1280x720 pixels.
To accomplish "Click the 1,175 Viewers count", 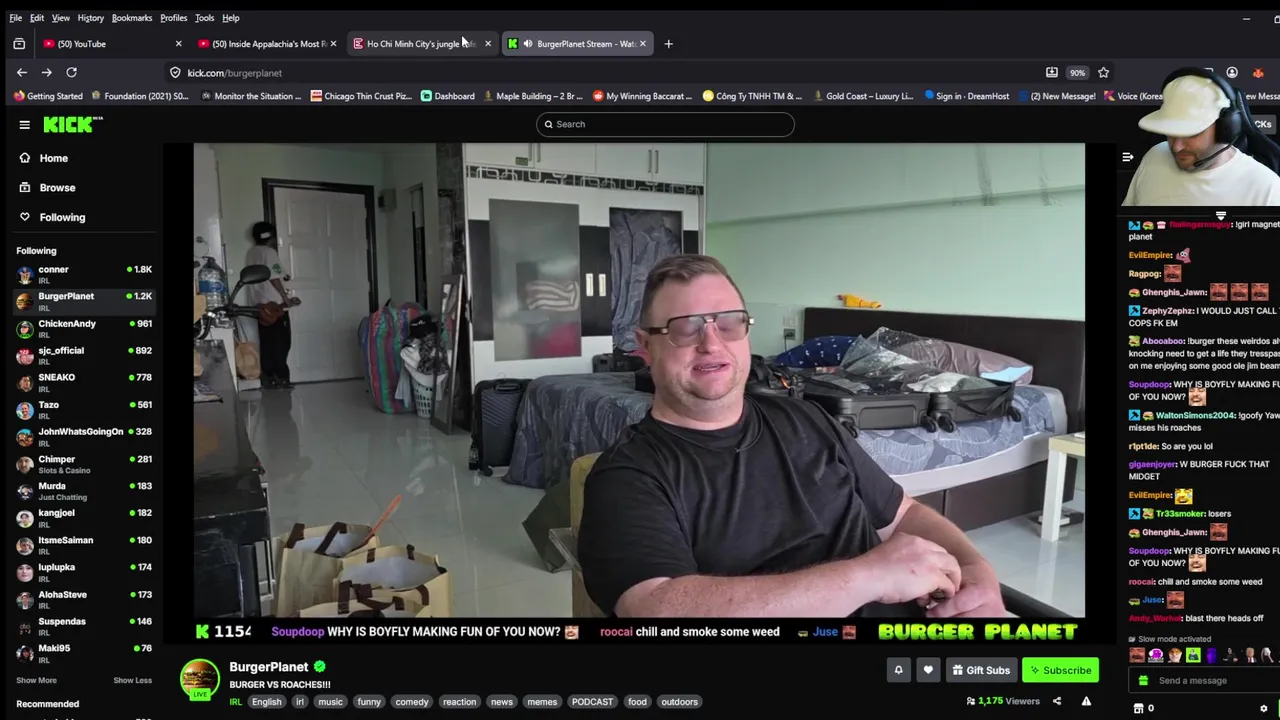I will [x=1003, y=701].
